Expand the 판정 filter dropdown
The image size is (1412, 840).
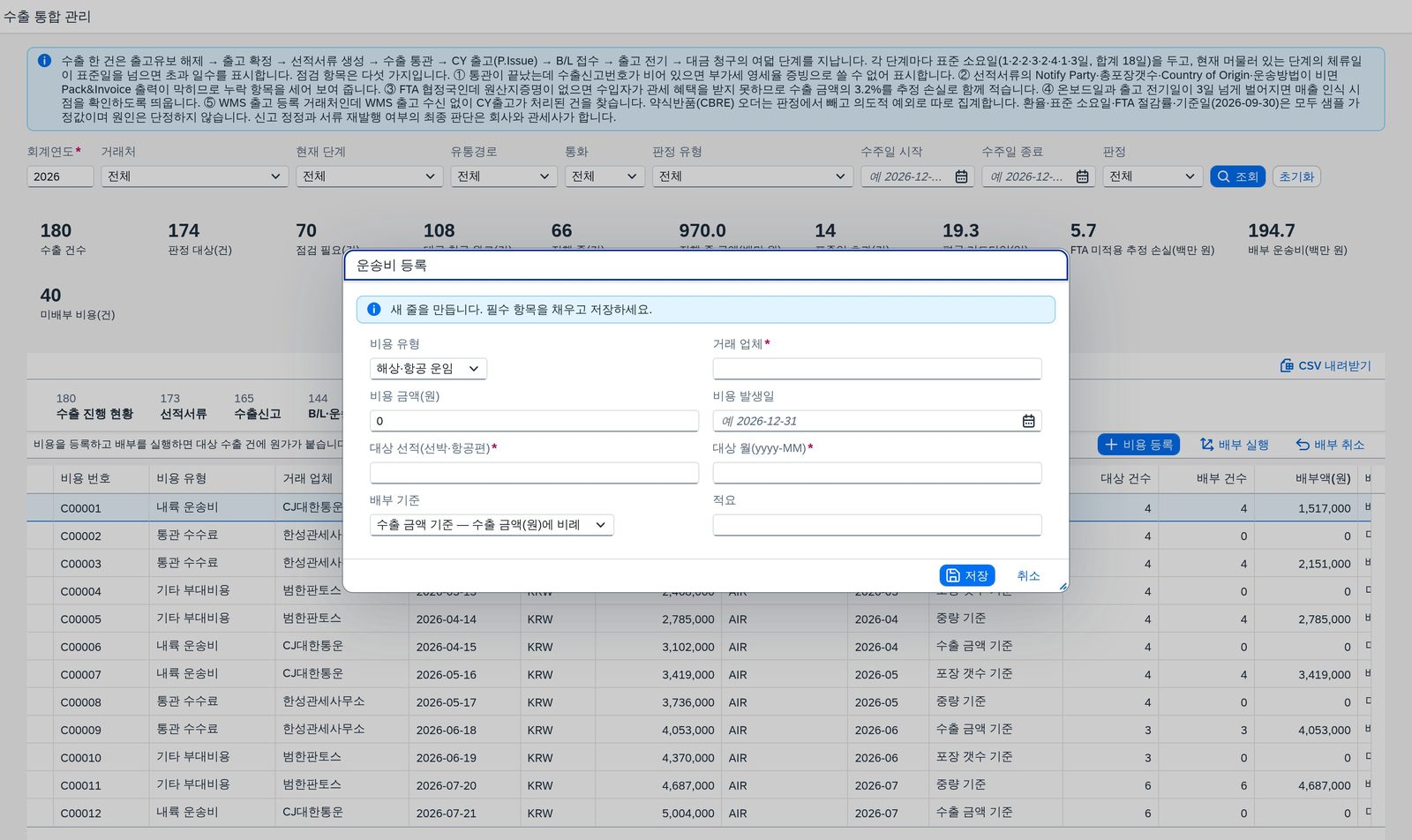1152,176
